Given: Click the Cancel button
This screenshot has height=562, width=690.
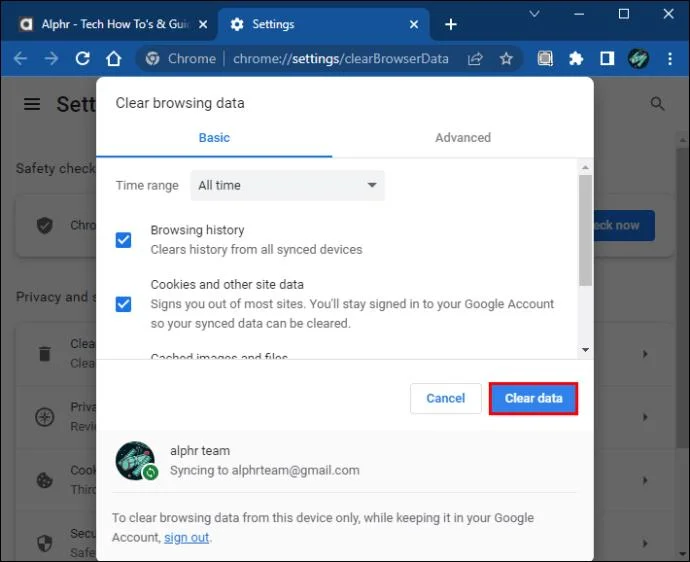Looking at the screenshot, I should pyautogui.click(x=446, y=398).
